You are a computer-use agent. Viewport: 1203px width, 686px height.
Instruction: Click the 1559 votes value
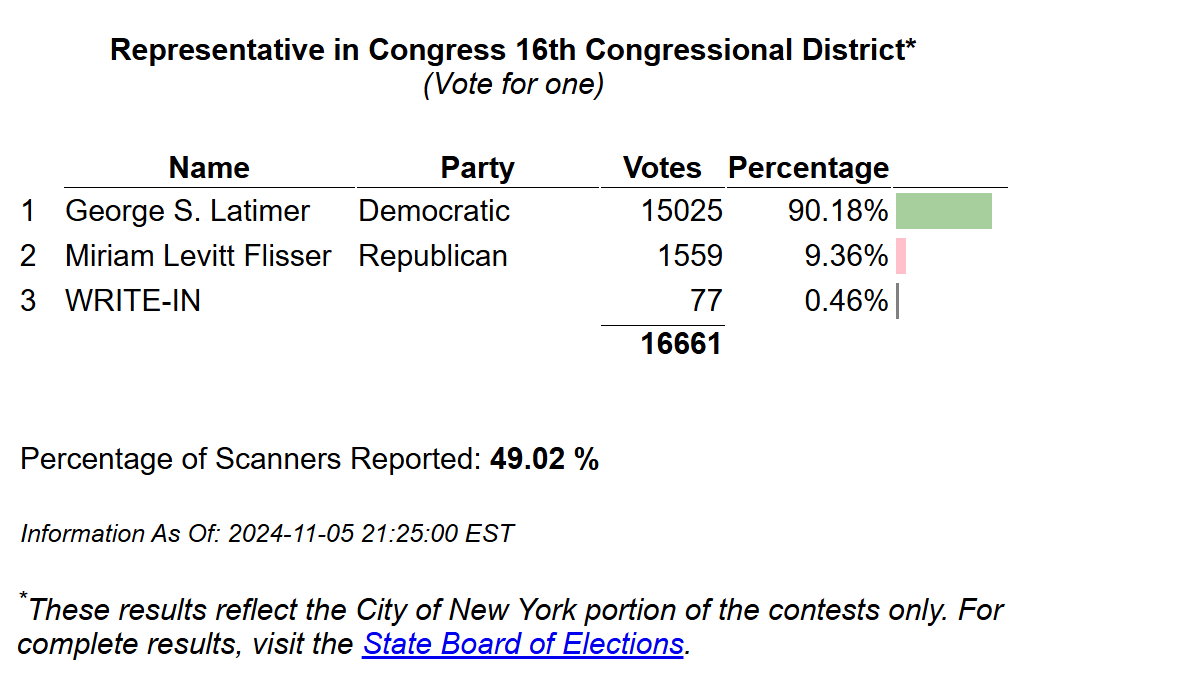tap(690, 256)
